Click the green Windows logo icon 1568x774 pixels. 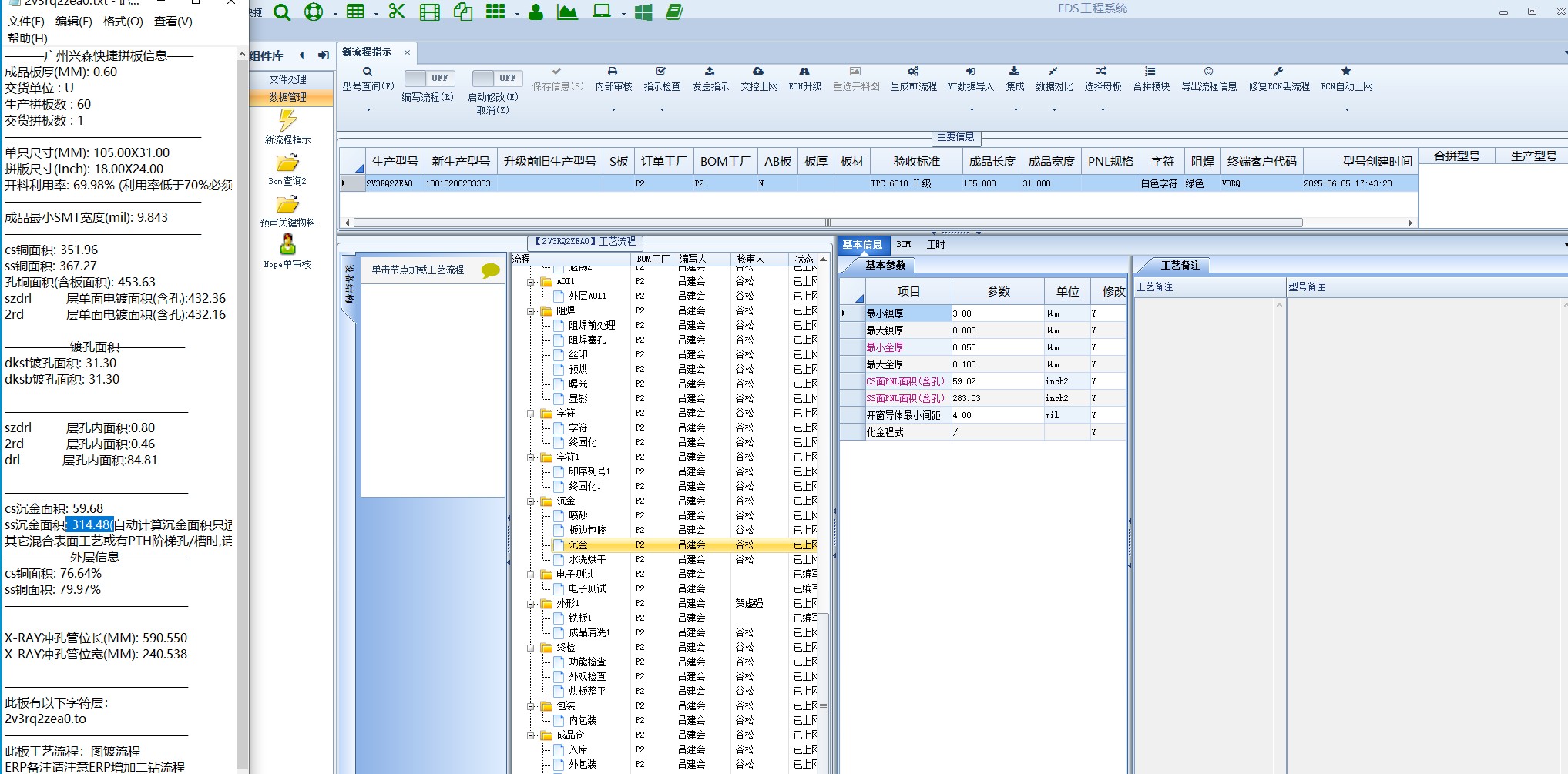(643, 12)
